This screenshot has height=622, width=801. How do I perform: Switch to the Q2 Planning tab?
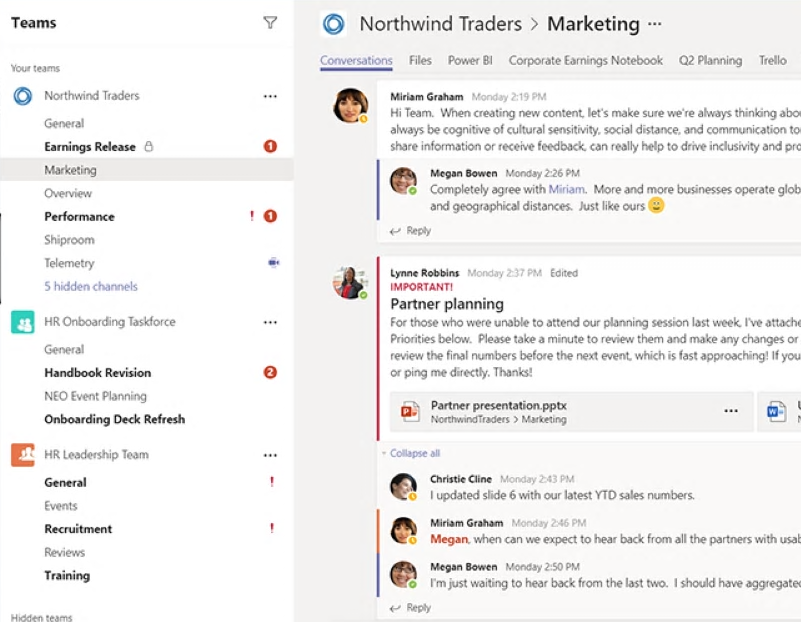(710, 60)
